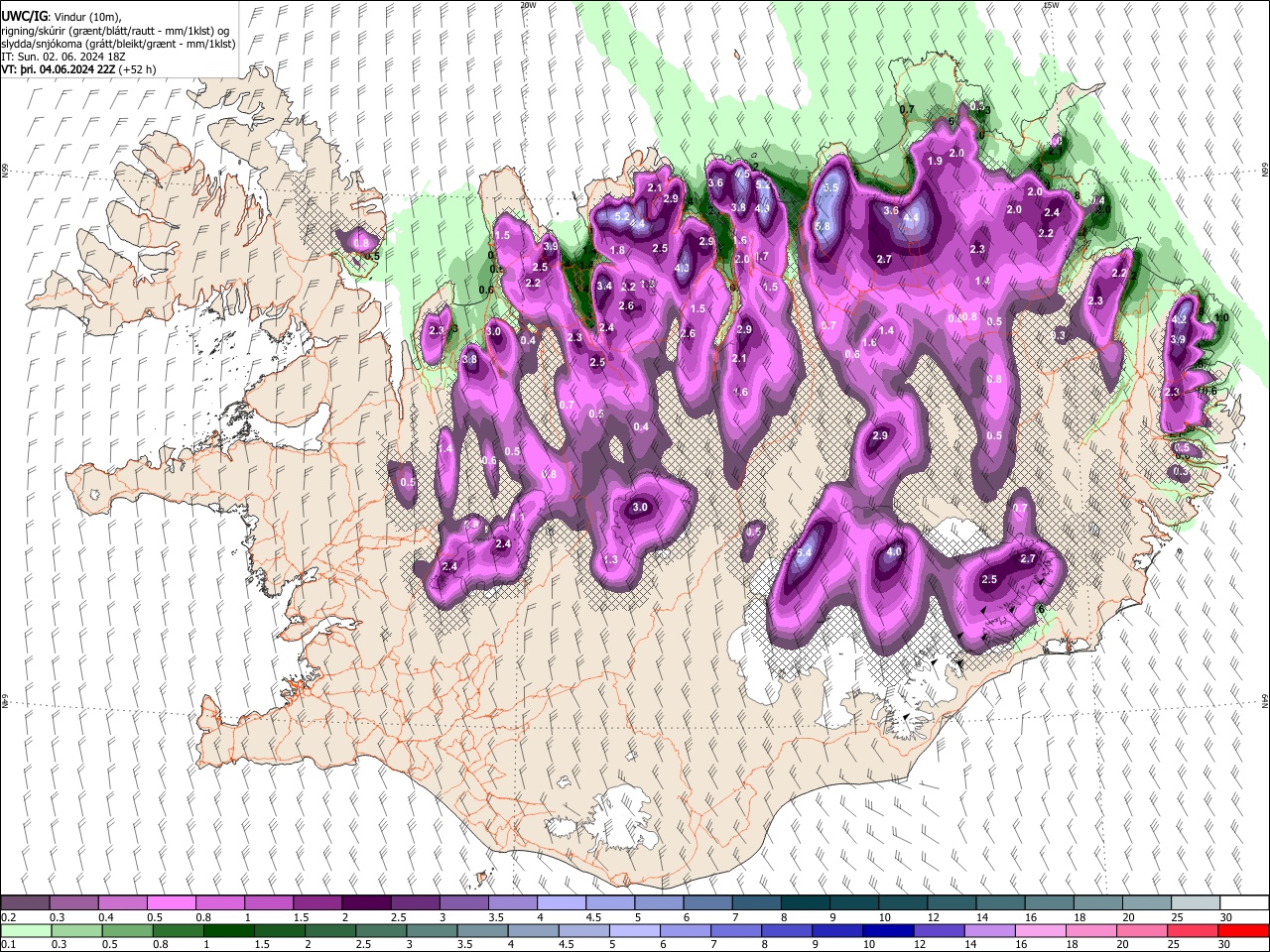
Task: Click the darkest green 1–1.5 swatch in bottom legend row
Action: (228, 930)
